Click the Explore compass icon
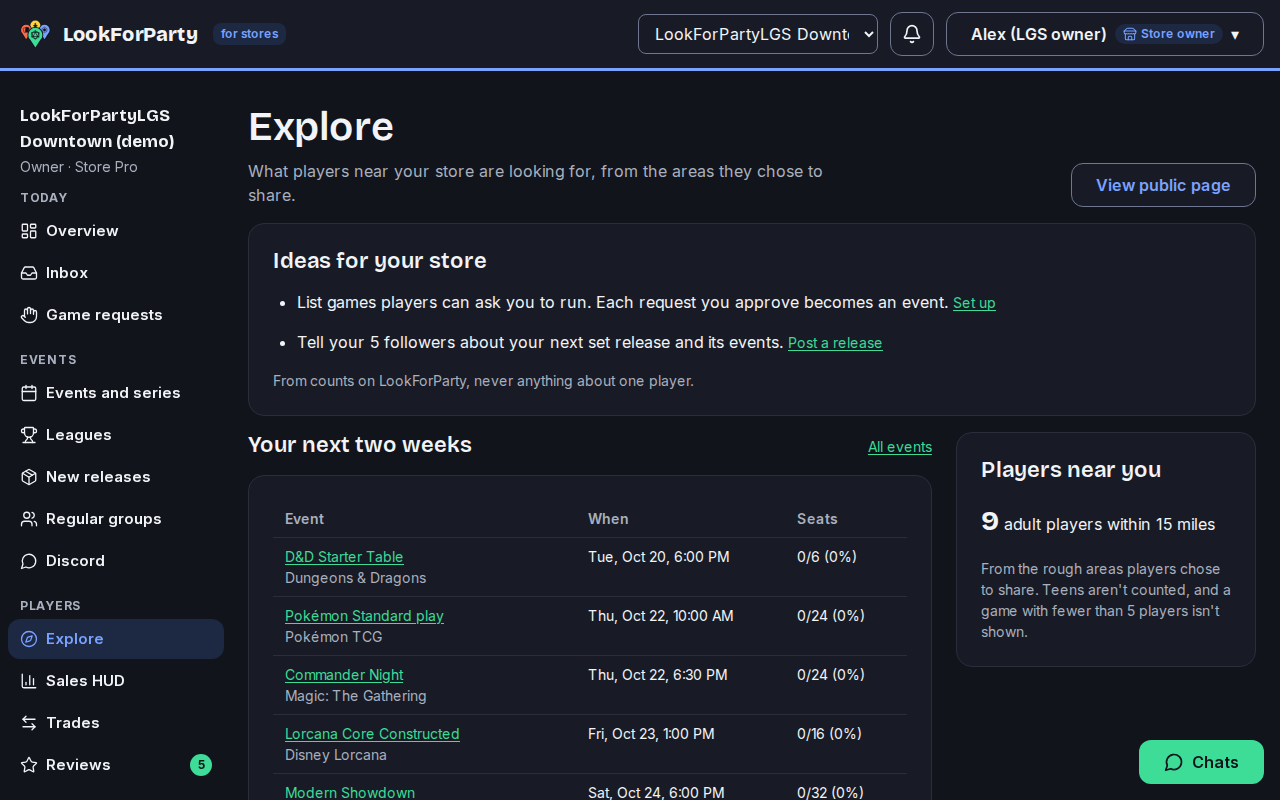Image resolution: width=1280 pixels, height=800 pixels. [x=29, y=639]
